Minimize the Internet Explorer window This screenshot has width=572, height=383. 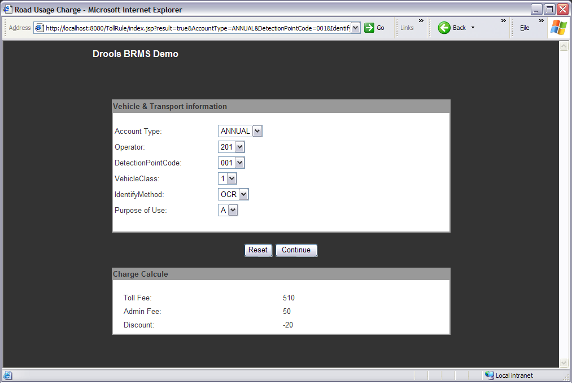[x=536, y=9]
